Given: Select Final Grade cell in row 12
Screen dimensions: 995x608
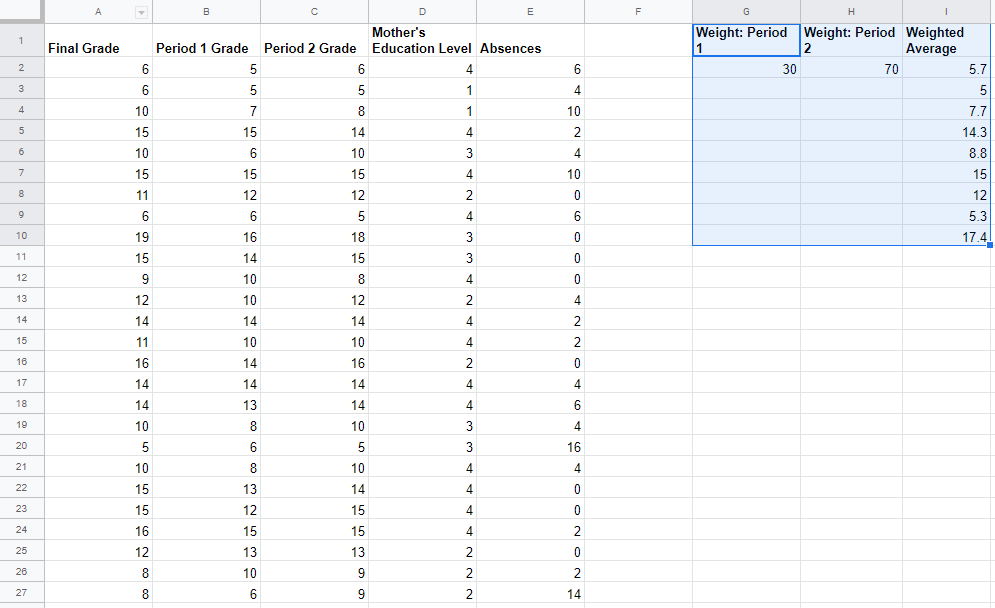Looking at the screenshot, I should tap(98, 277).
